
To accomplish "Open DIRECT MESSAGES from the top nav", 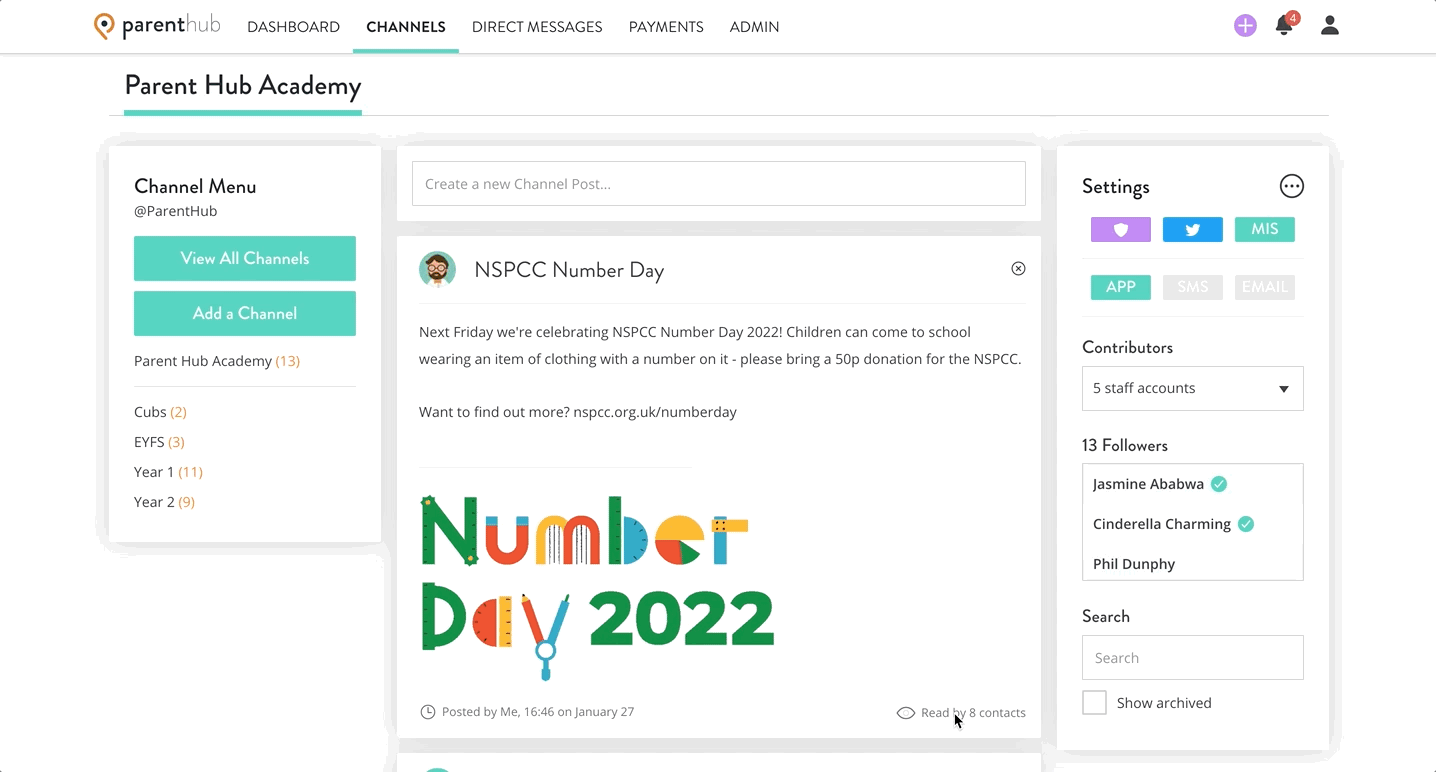I will point(537,27).
